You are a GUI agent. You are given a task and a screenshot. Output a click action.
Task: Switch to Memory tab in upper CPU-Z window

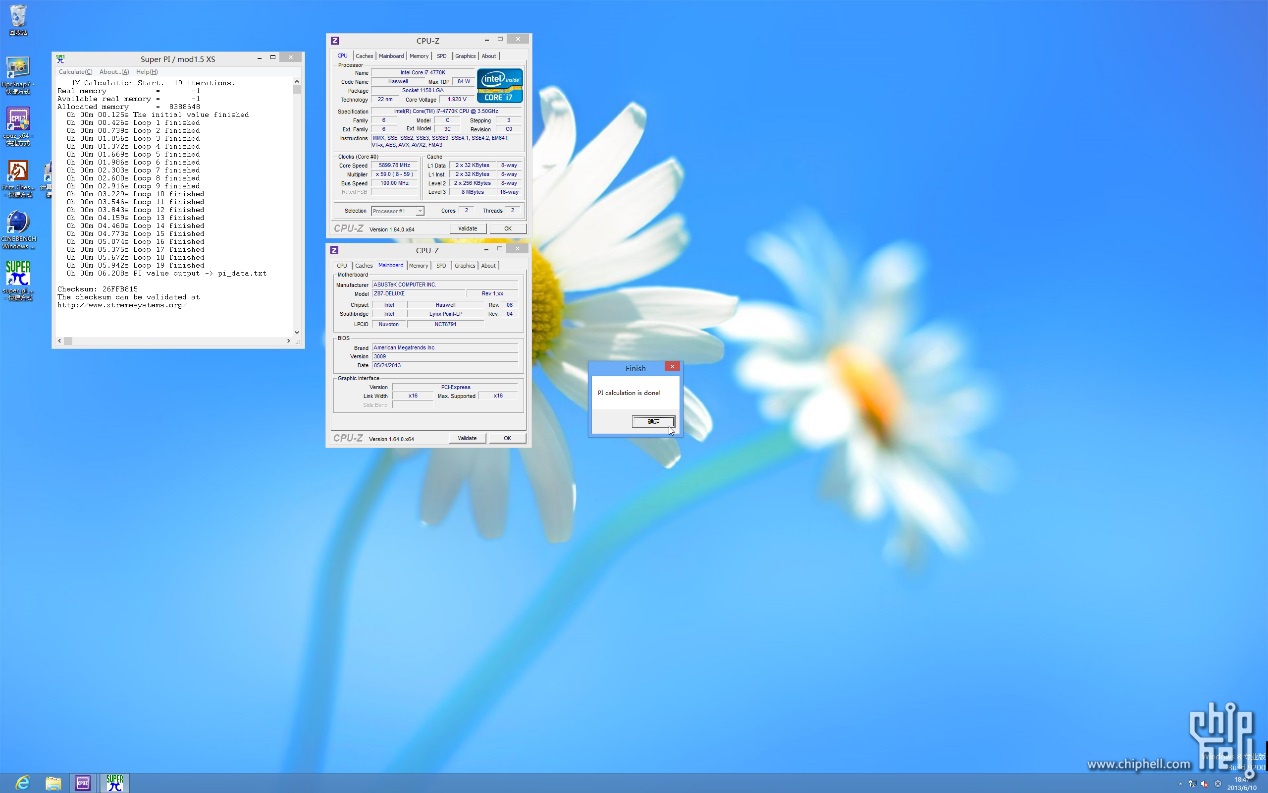[x=419, y=56]
